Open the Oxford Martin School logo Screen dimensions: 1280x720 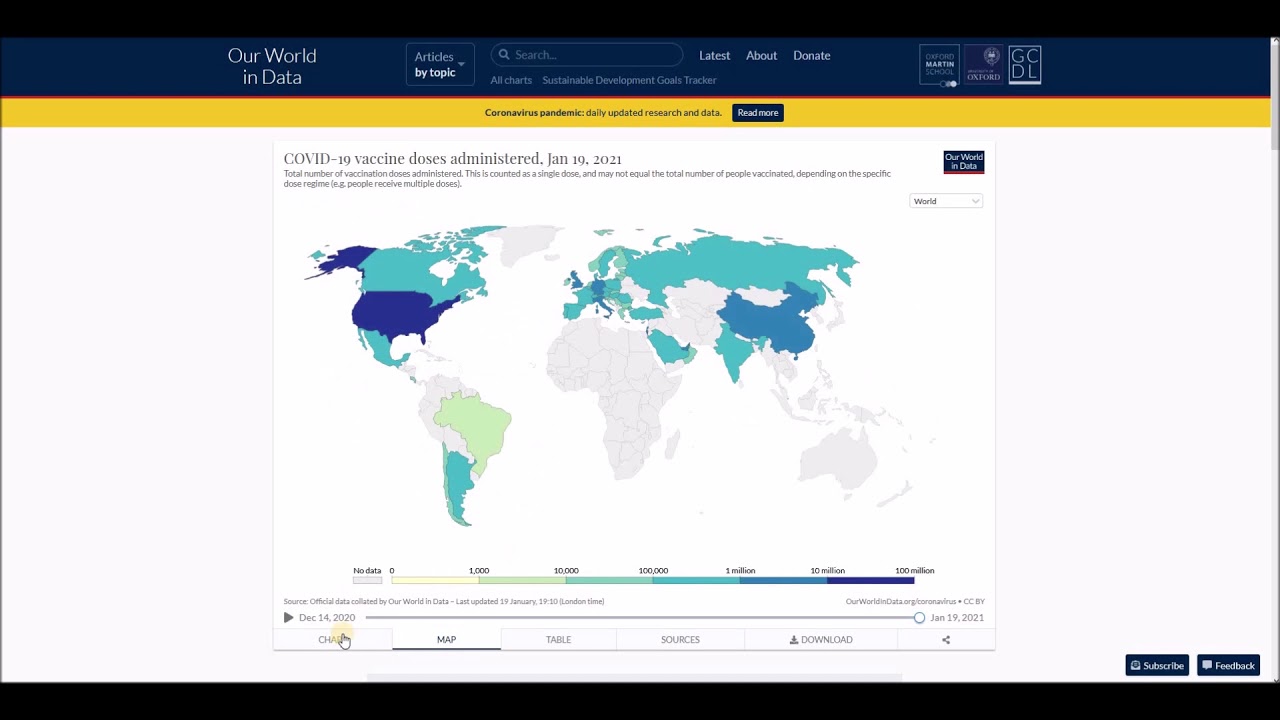pos(939,65)
